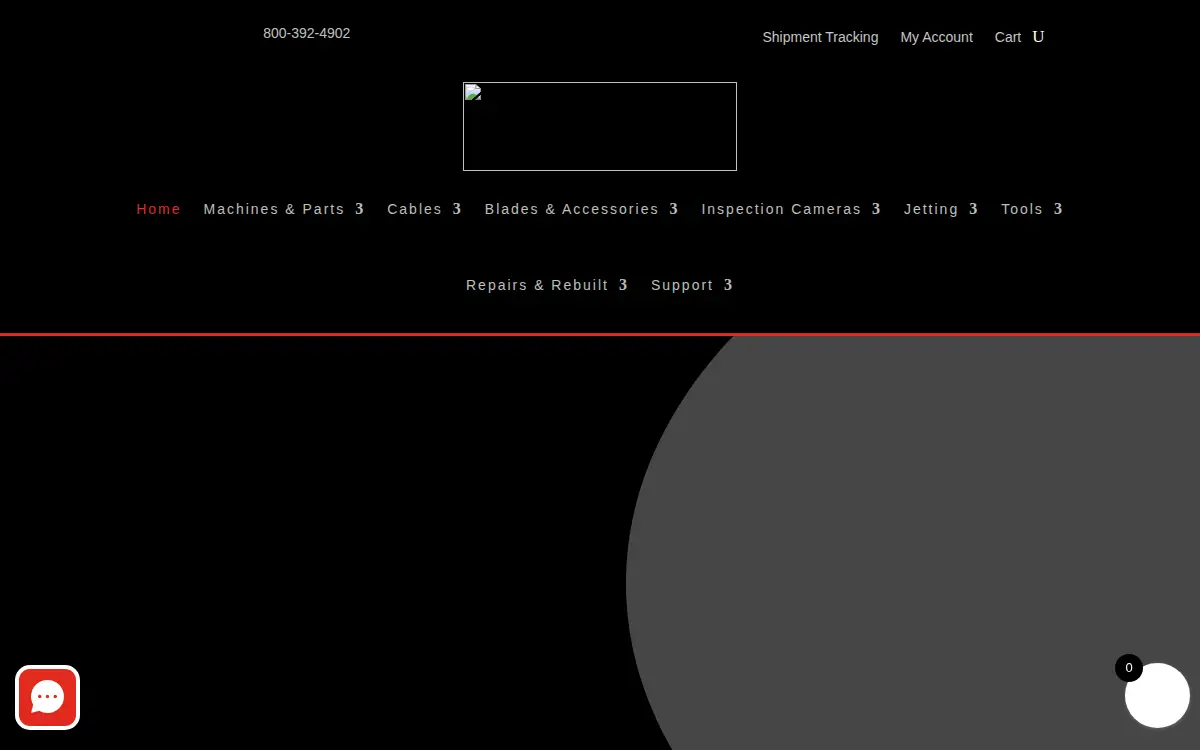Click the broken site logo image
This screenshot has width=1200, height=750.
(600, 126)
